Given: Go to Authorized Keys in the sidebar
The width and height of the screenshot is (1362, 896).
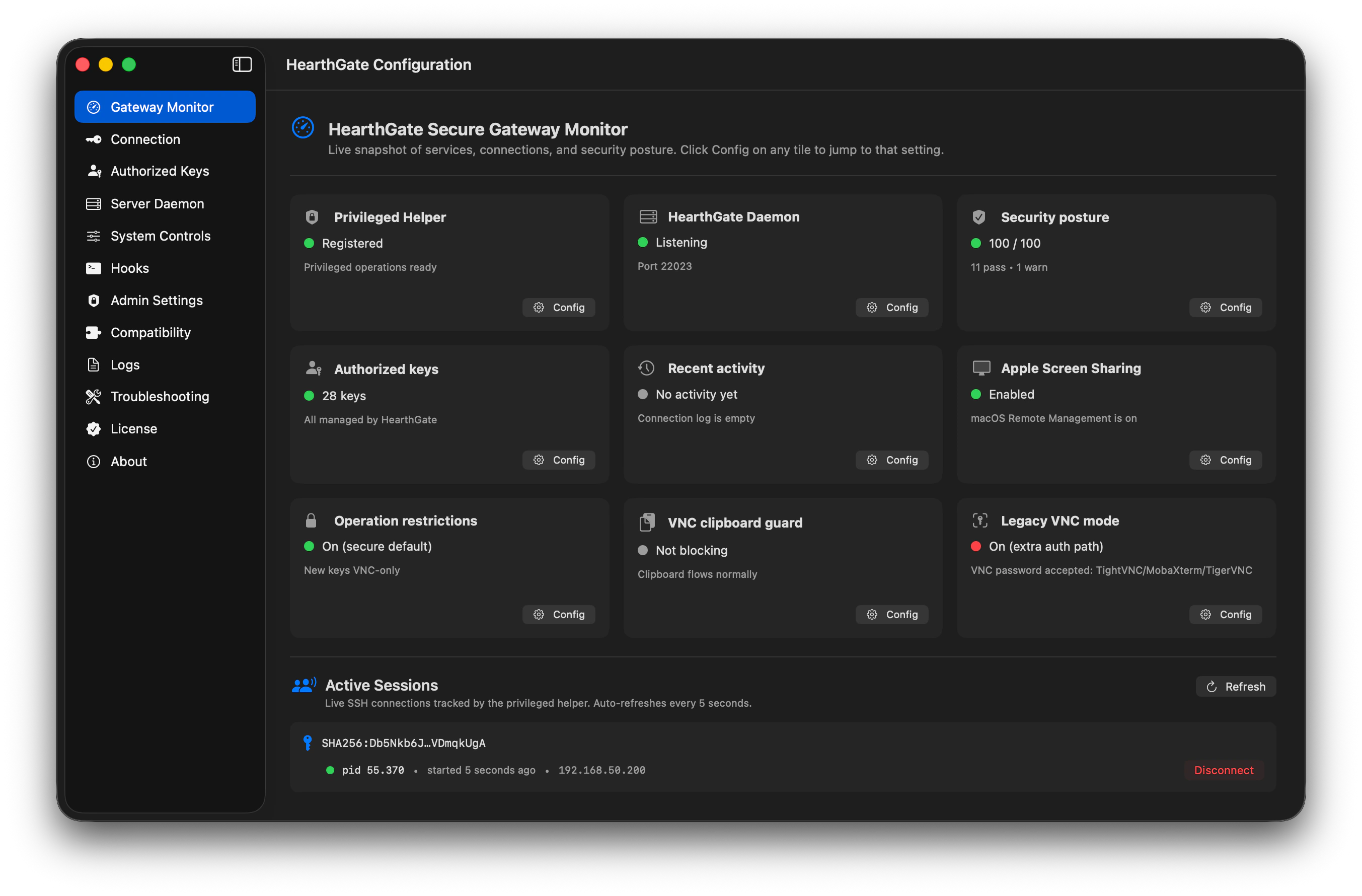Looking at the screenshot, I should coord(165,171).
